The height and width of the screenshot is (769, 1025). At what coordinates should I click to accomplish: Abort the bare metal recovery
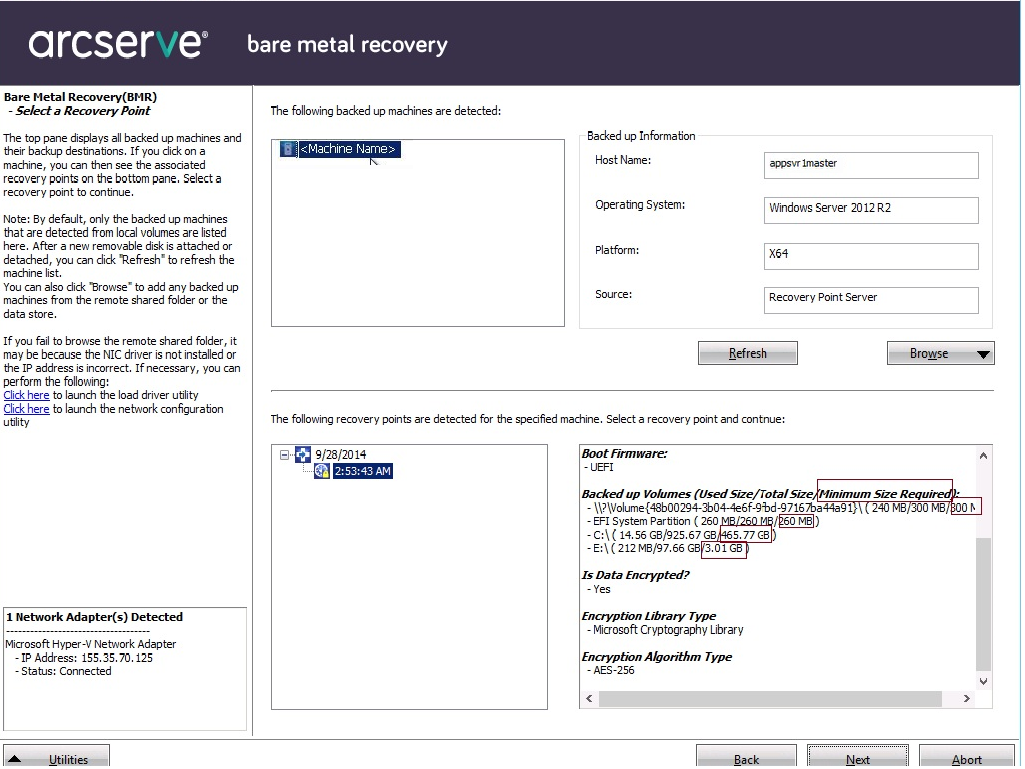pyautogui.click(x=966, y=760)
